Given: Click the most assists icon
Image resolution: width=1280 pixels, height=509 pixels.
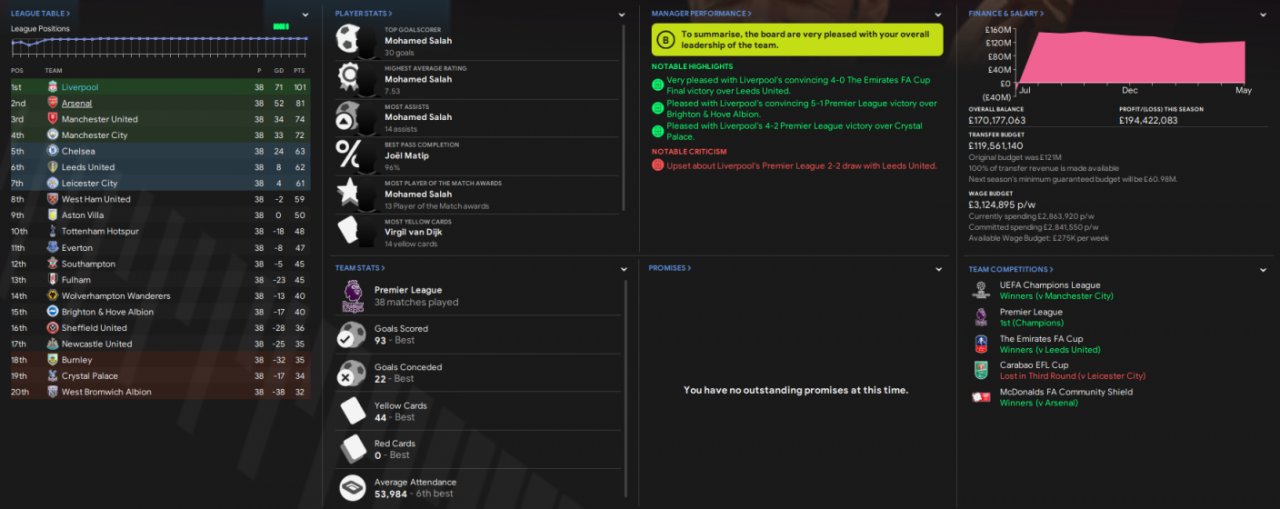Looking at the screenshot, I should coord(349,117).
